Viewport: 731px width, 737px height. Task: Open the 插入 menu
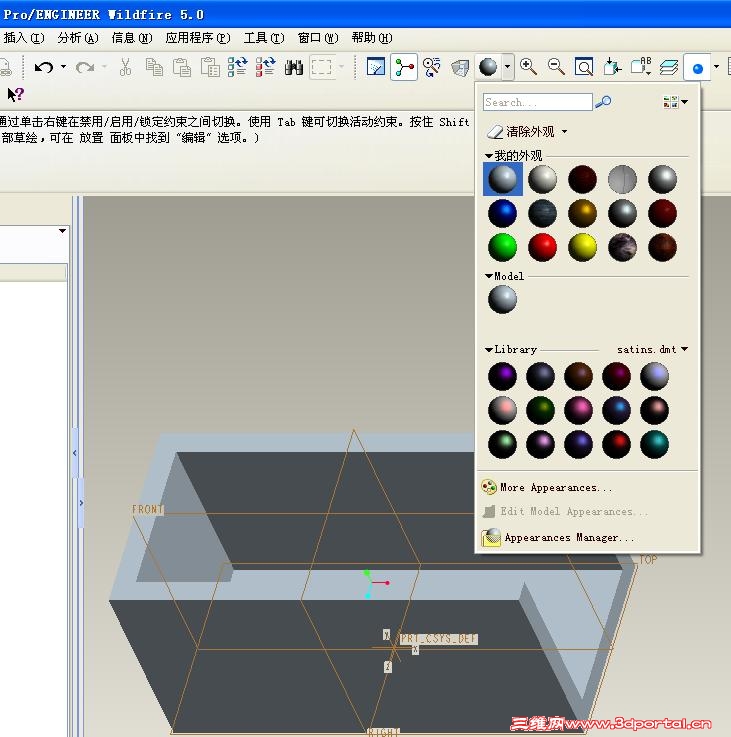[24, 38]
